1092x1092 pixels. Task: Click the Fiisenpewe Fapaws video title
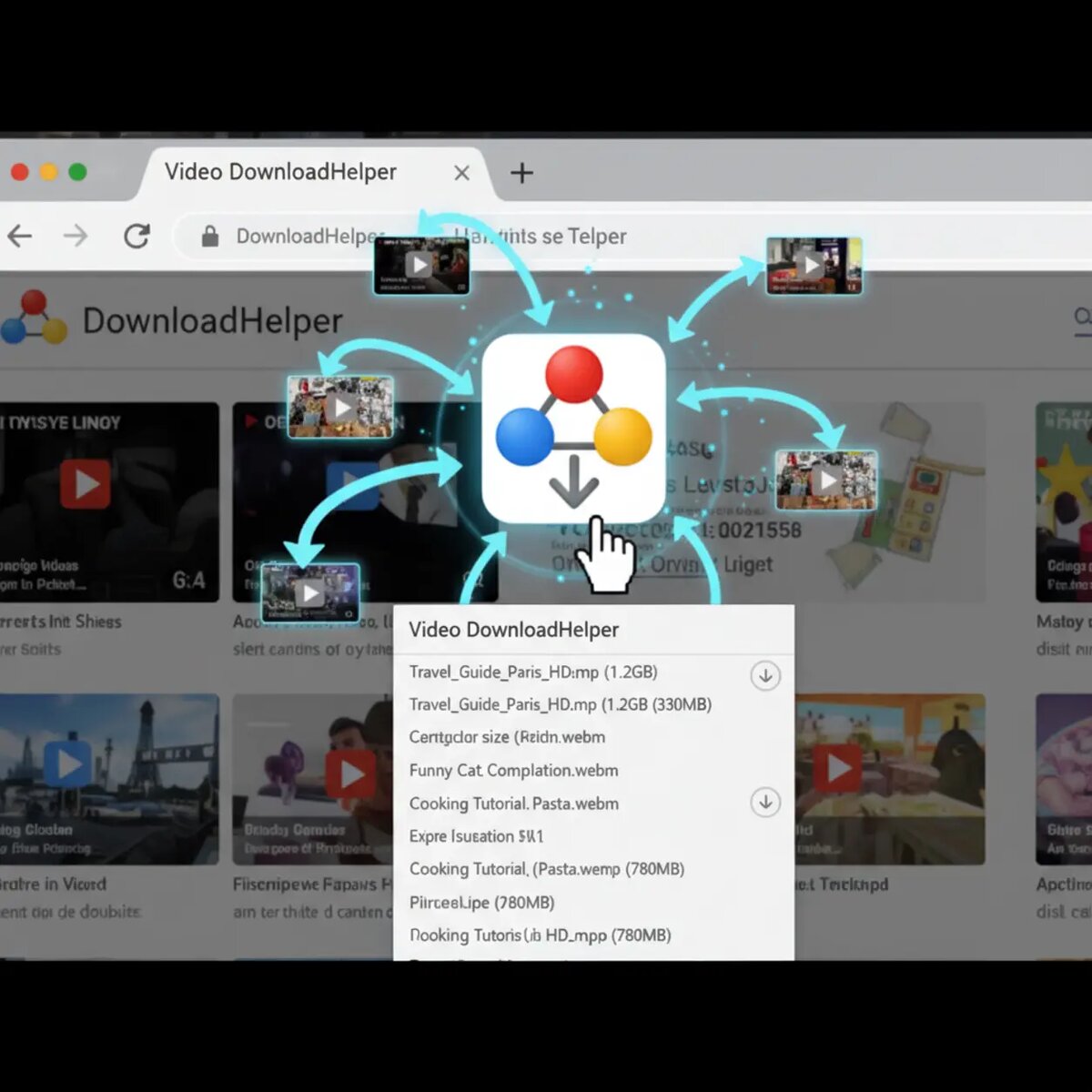click(312, 885)
